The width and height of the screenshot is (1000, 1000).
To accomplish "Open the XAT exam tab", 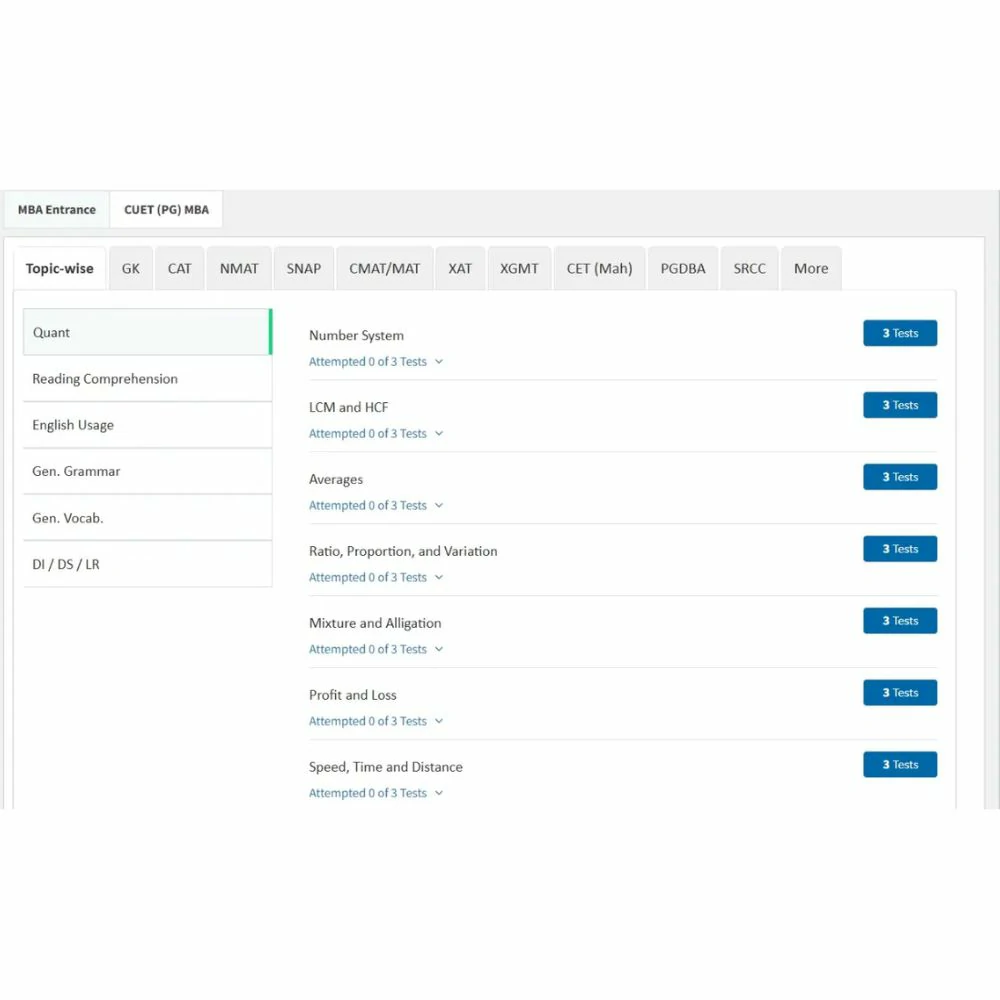I will pos(460,268).
